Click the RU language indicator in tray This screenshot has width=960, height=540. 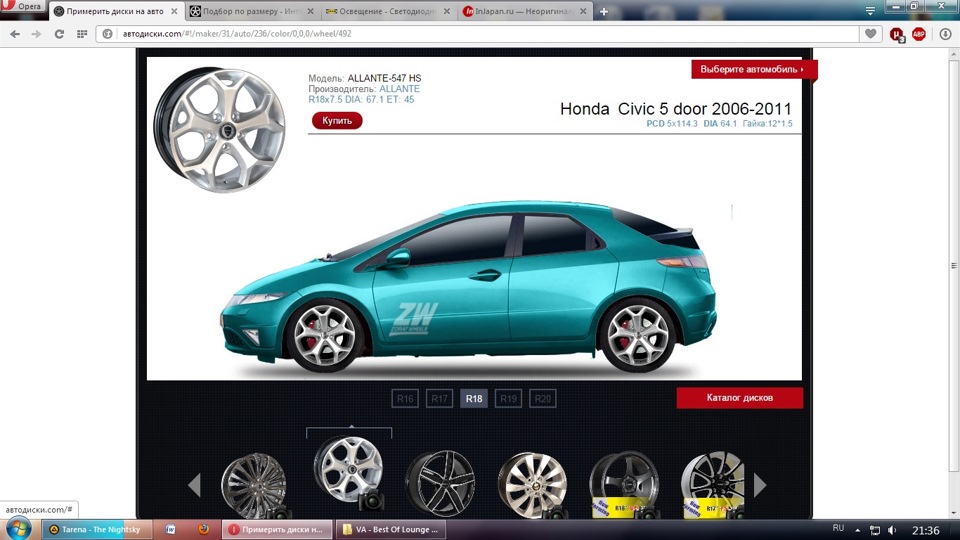pos(838,528)
